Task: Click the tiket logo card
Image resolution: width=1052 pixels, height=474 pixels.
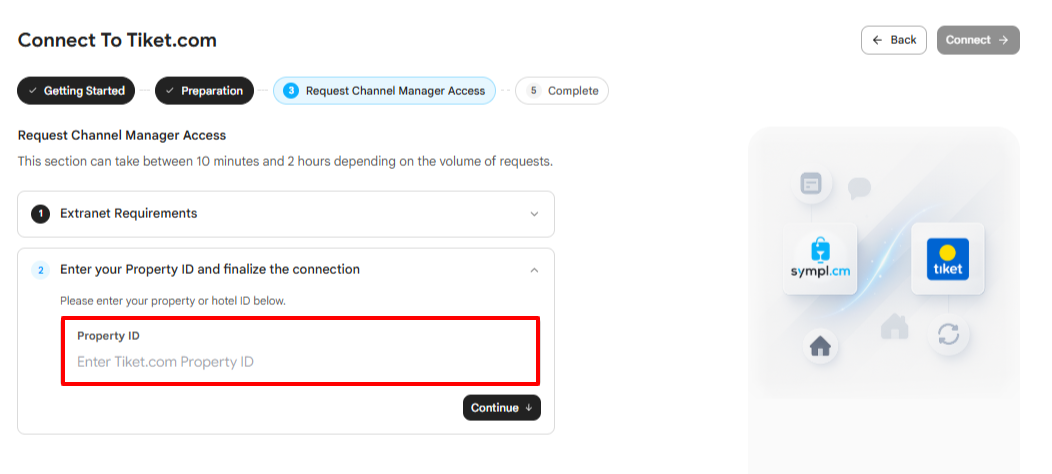Action: 947,258
